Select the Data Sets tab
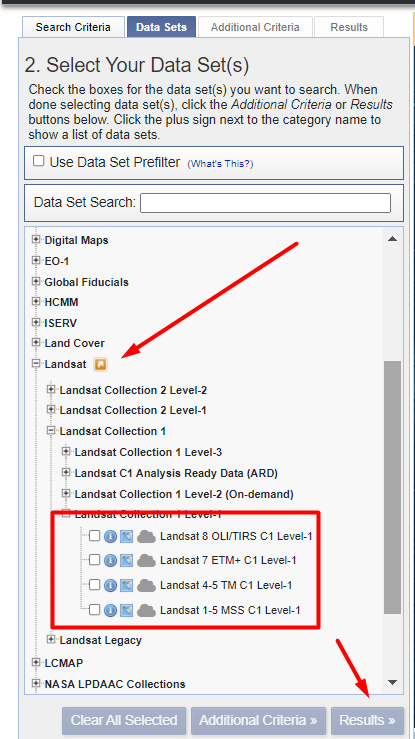The image size is (415, 739). coord(162,27)
